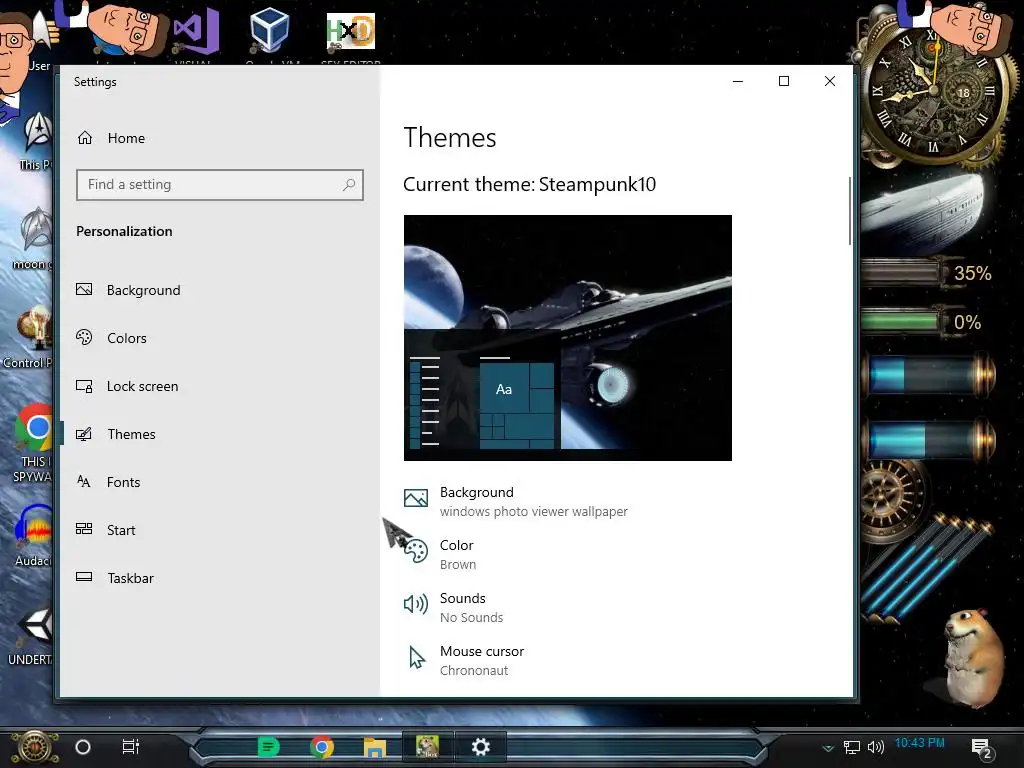The image size is (1024, 768).
Task: Click the Taskbar icon in sidebar
Action: pyautogui.click(x=84, y=577)
